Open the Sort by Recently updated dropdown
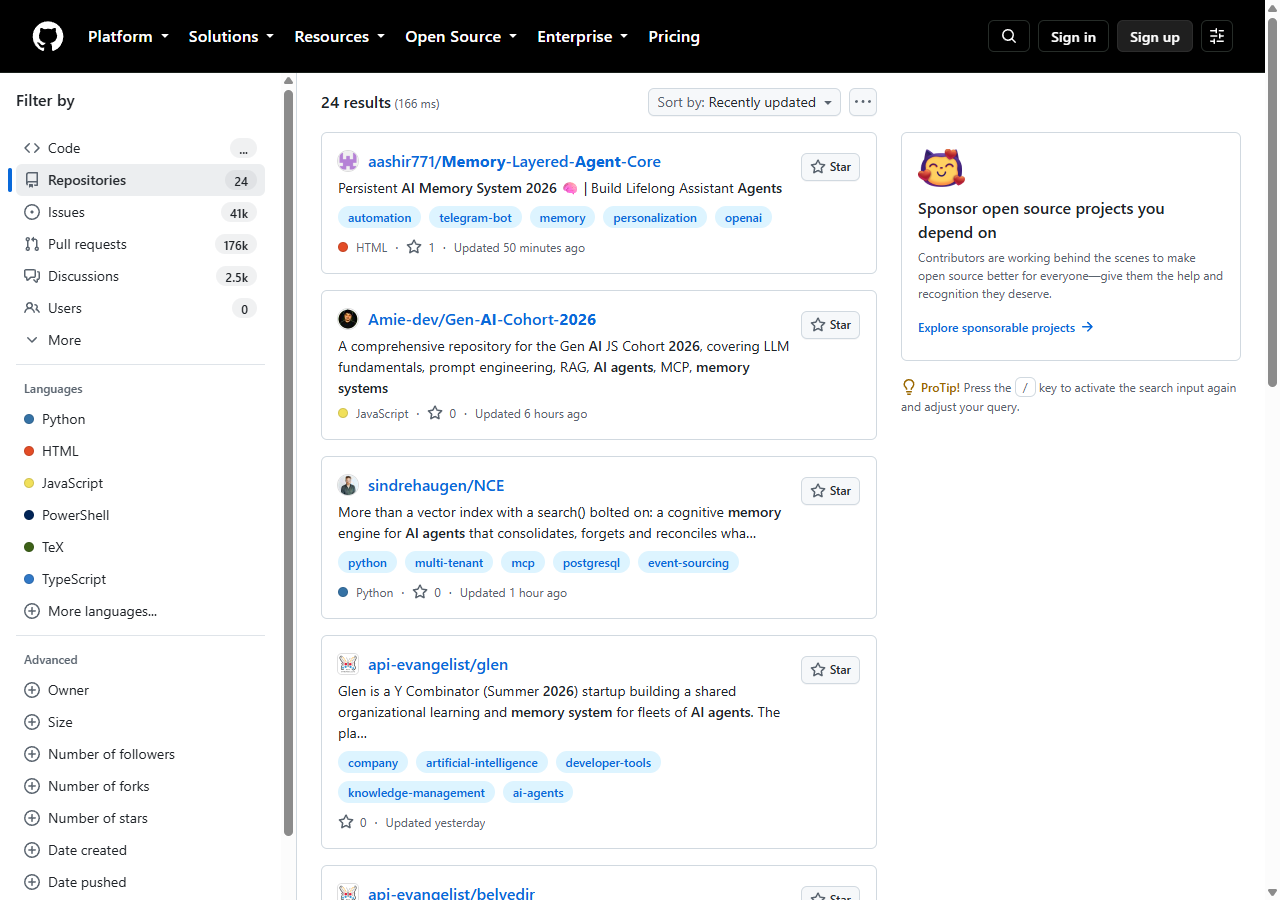Image resolution: width=1280 pixels, height=900 pixels. click(745, 102)
